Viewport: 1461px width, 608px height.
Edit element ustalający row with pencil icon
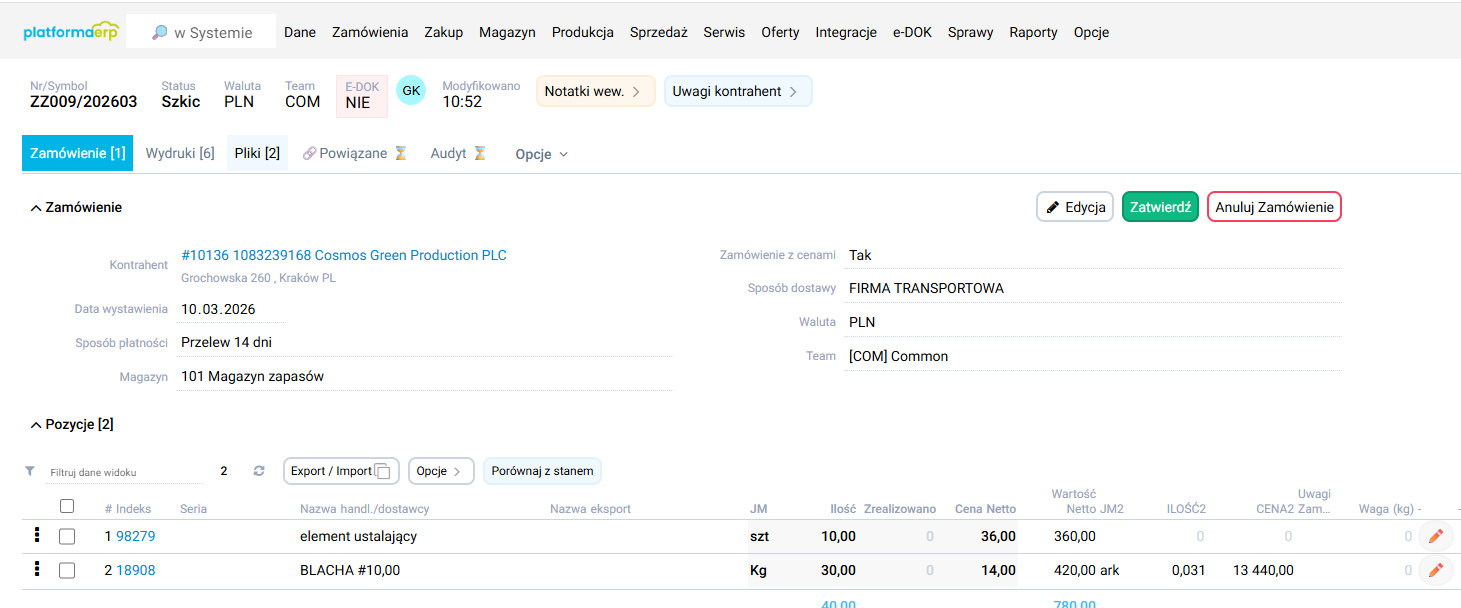[x=1435, y=536]
